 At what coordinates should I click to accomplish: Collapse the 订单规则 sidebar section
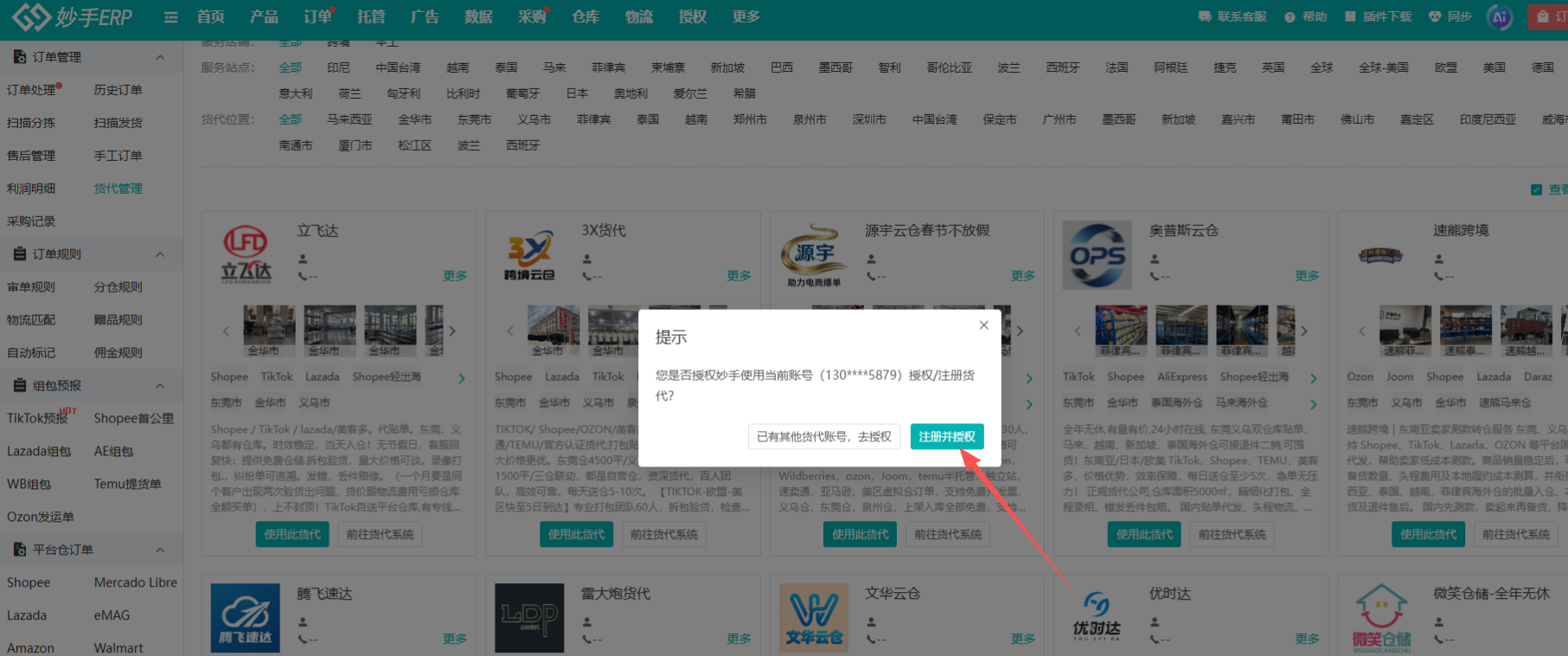[x=160, y=254]
